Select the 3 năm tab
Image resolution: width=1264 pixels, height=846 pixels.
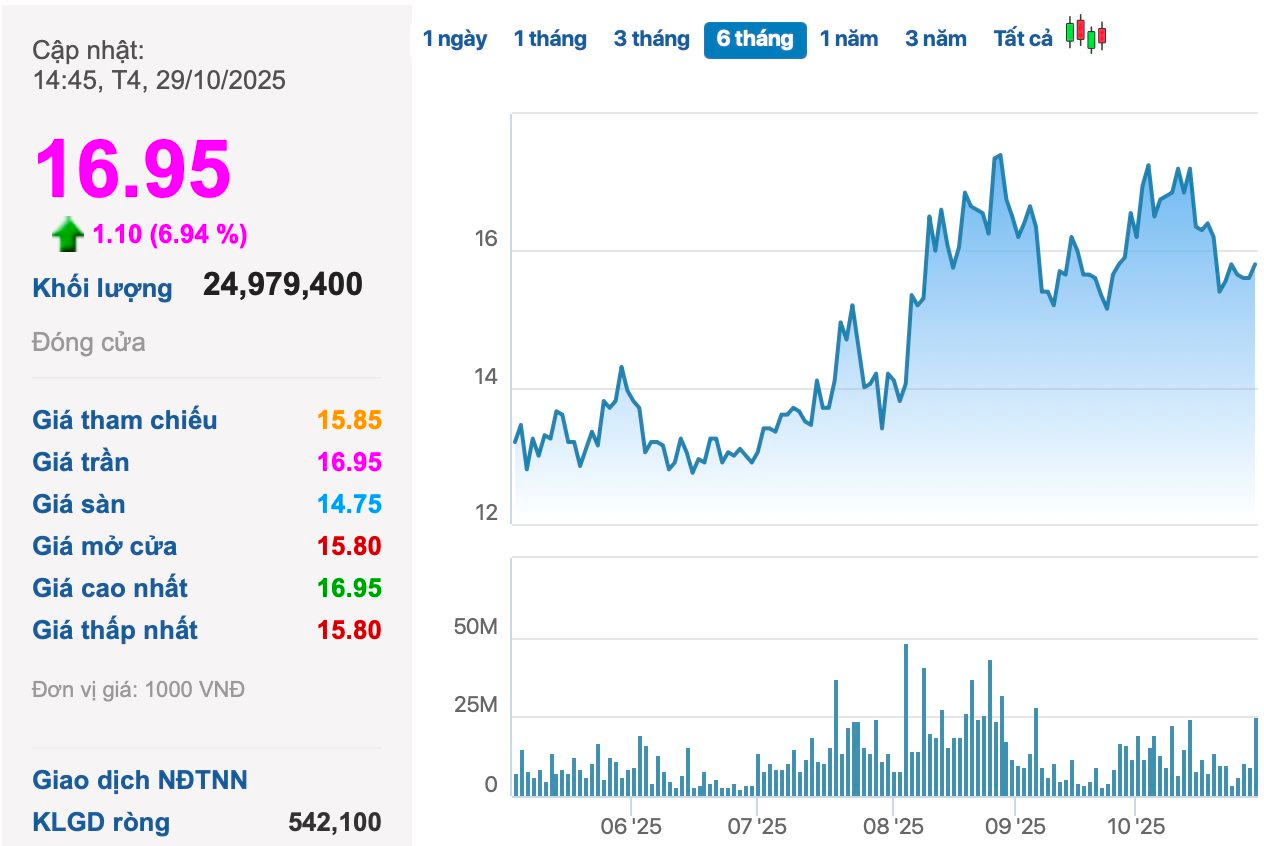936,39
